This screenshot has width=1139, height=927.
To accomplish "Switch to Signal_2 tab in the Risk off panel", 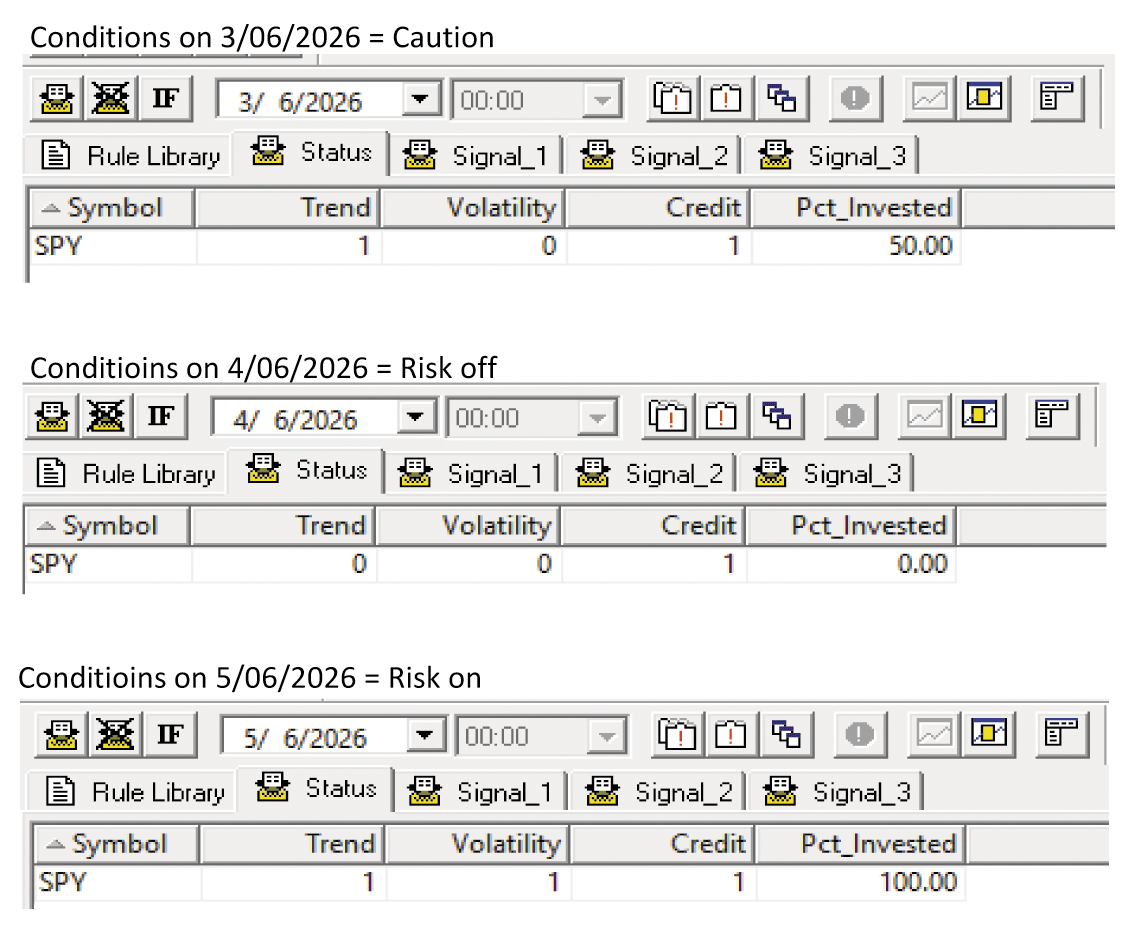I will point(649,474).
